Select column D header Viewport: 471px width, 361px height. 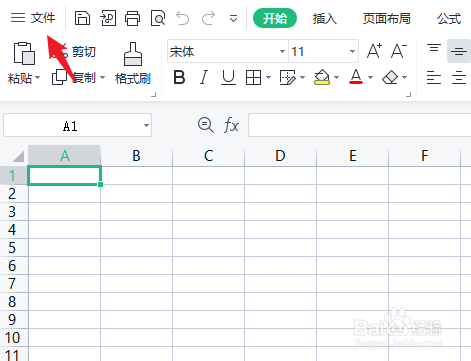click(280, 155)
